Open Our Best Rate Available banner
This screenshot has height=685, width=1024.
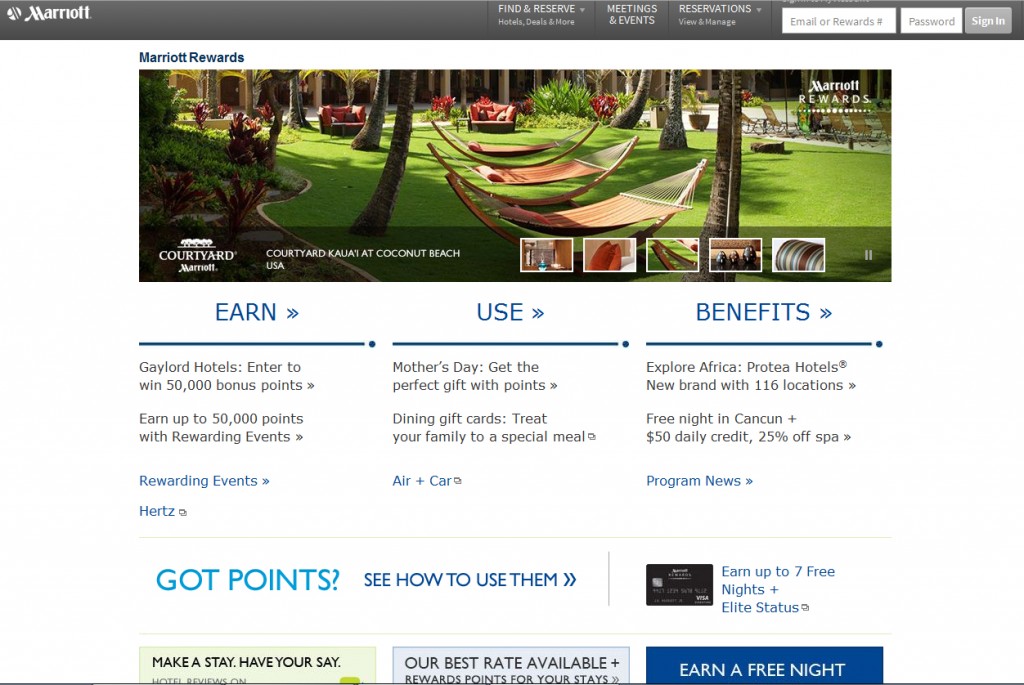[x=511, y=666]
